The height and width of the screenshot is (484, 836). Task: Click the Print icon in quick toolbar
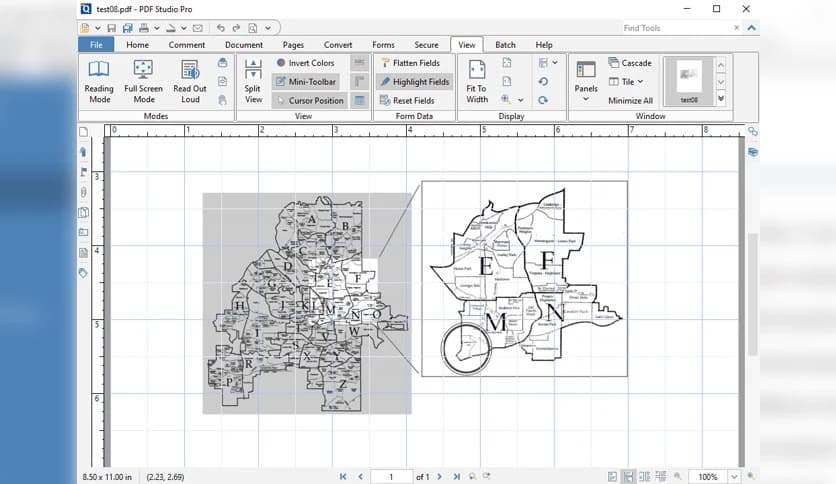(143, 28)
